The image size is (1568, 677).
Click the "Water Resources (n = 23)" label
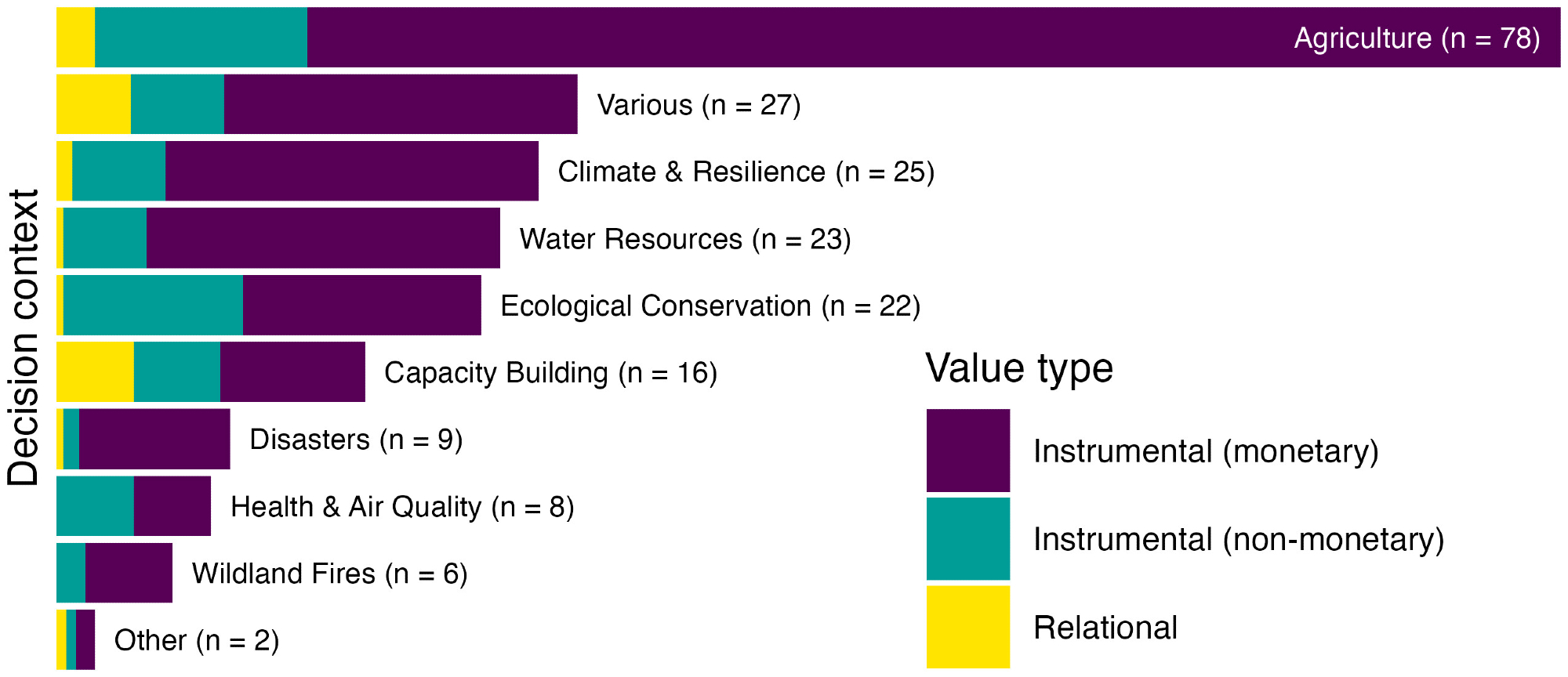[684, 239]
